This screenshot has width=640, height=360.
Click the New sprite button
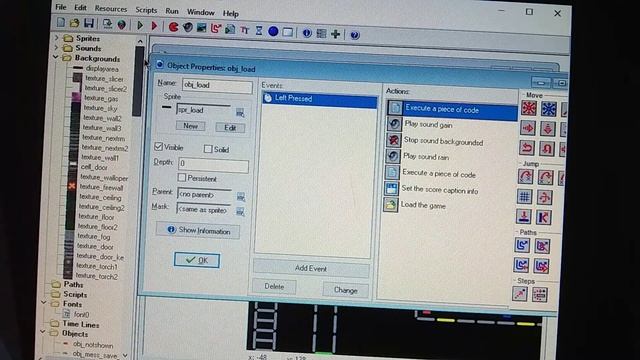pos(191,126)
